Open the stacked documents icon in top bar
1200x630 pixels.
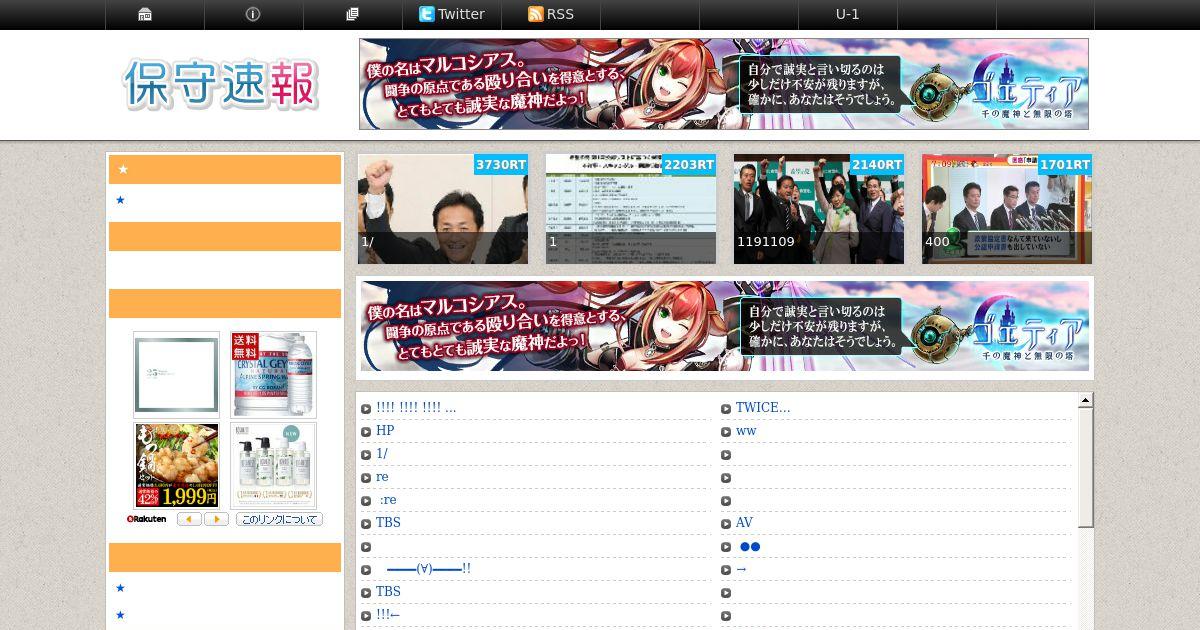pyautogui.click(x=352, y=14)
